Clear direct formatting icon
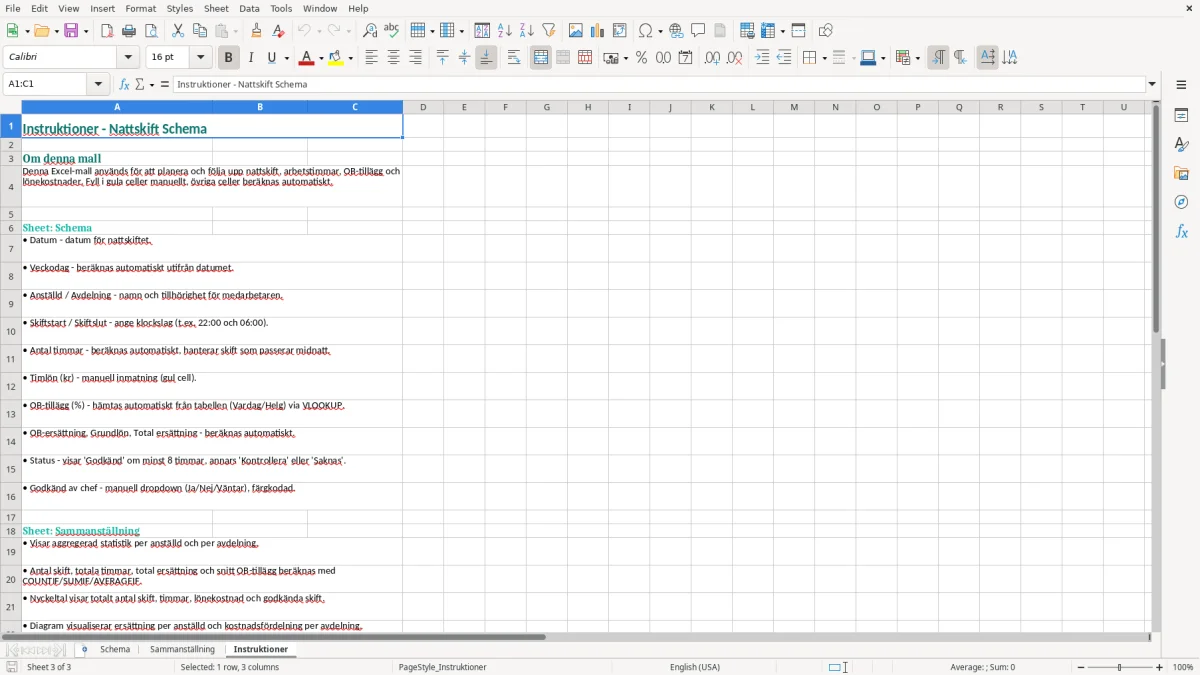1200x675 pixels. click(278, 31)
